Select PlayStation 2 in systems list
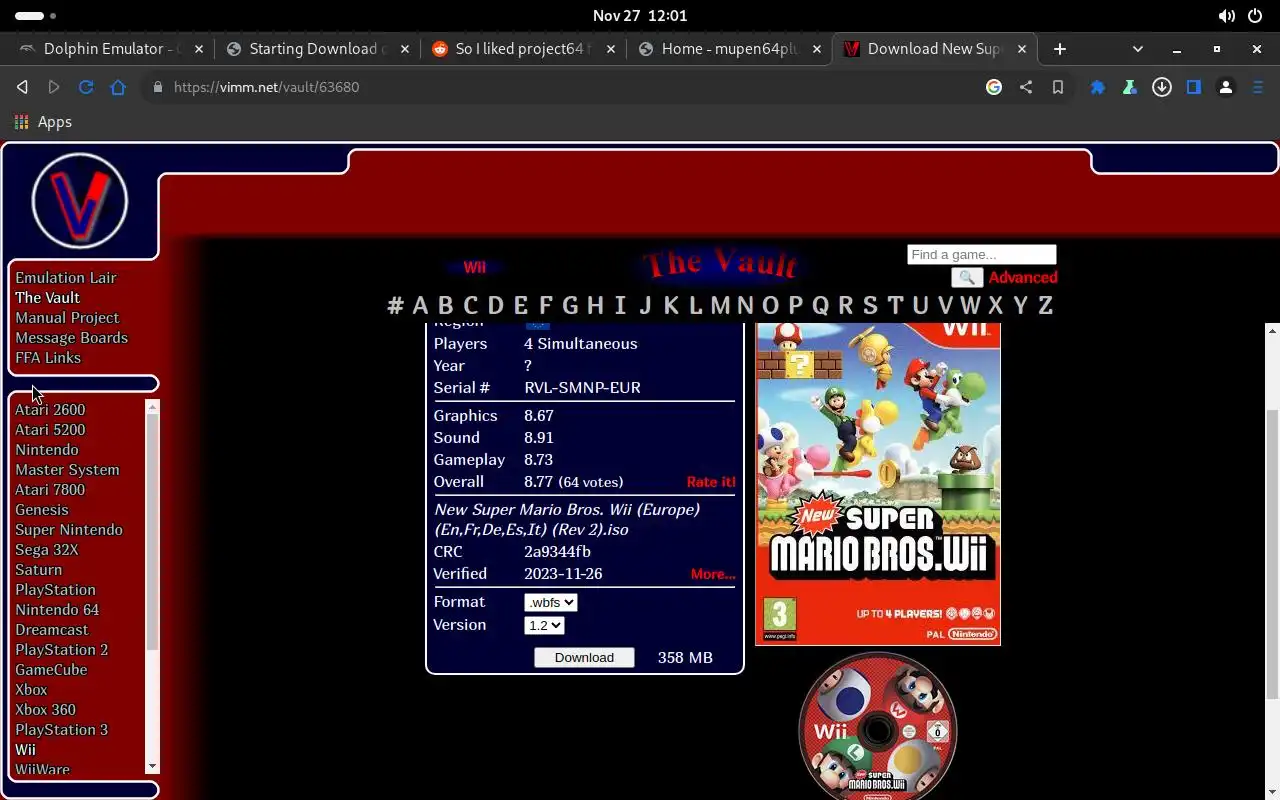1280x800 pixels. [x=61, y=650]
